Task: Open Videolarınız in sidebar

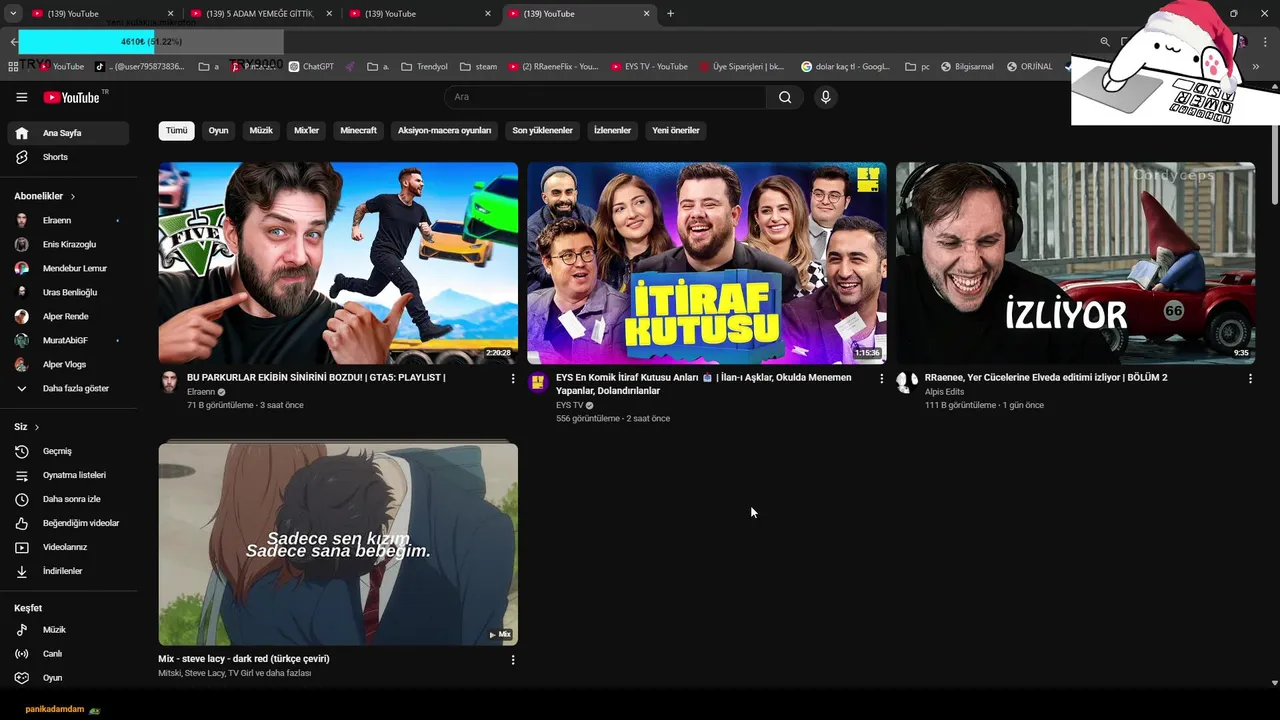Action: [x=68, y=547]
